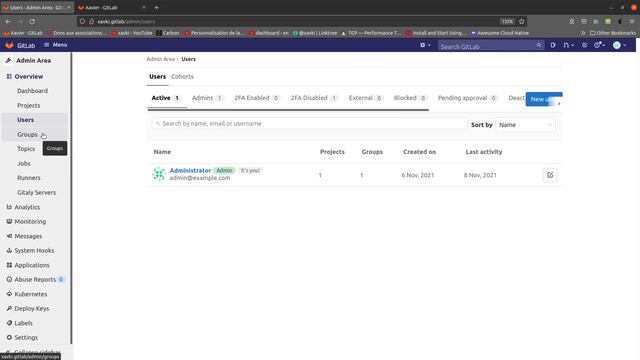This screenshot has width=640, height=360.
Task: Select the Blocked filter tab
Action: click(x=410, y=98)
